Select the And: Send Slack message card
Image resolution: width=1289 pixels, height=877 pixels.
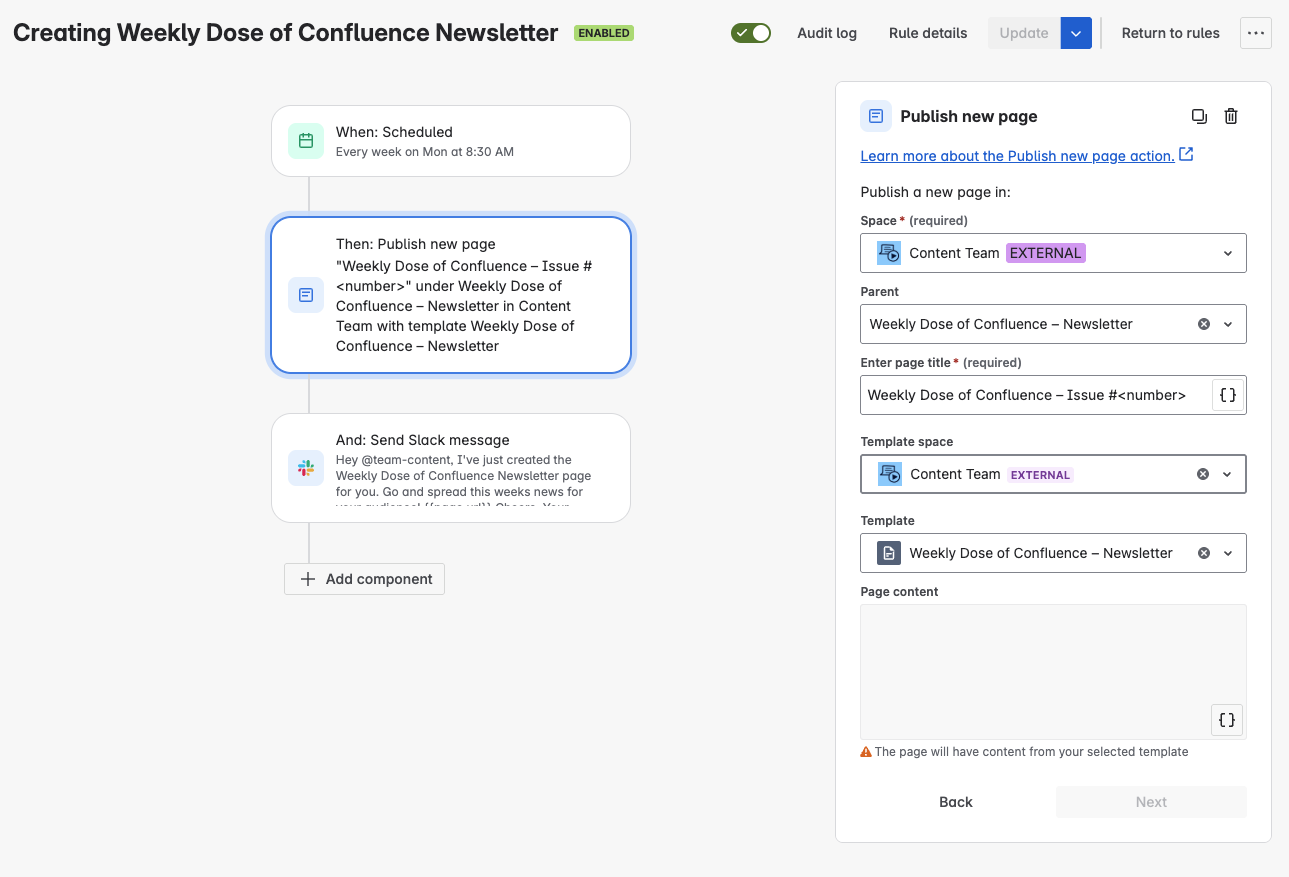pos(451,468)
